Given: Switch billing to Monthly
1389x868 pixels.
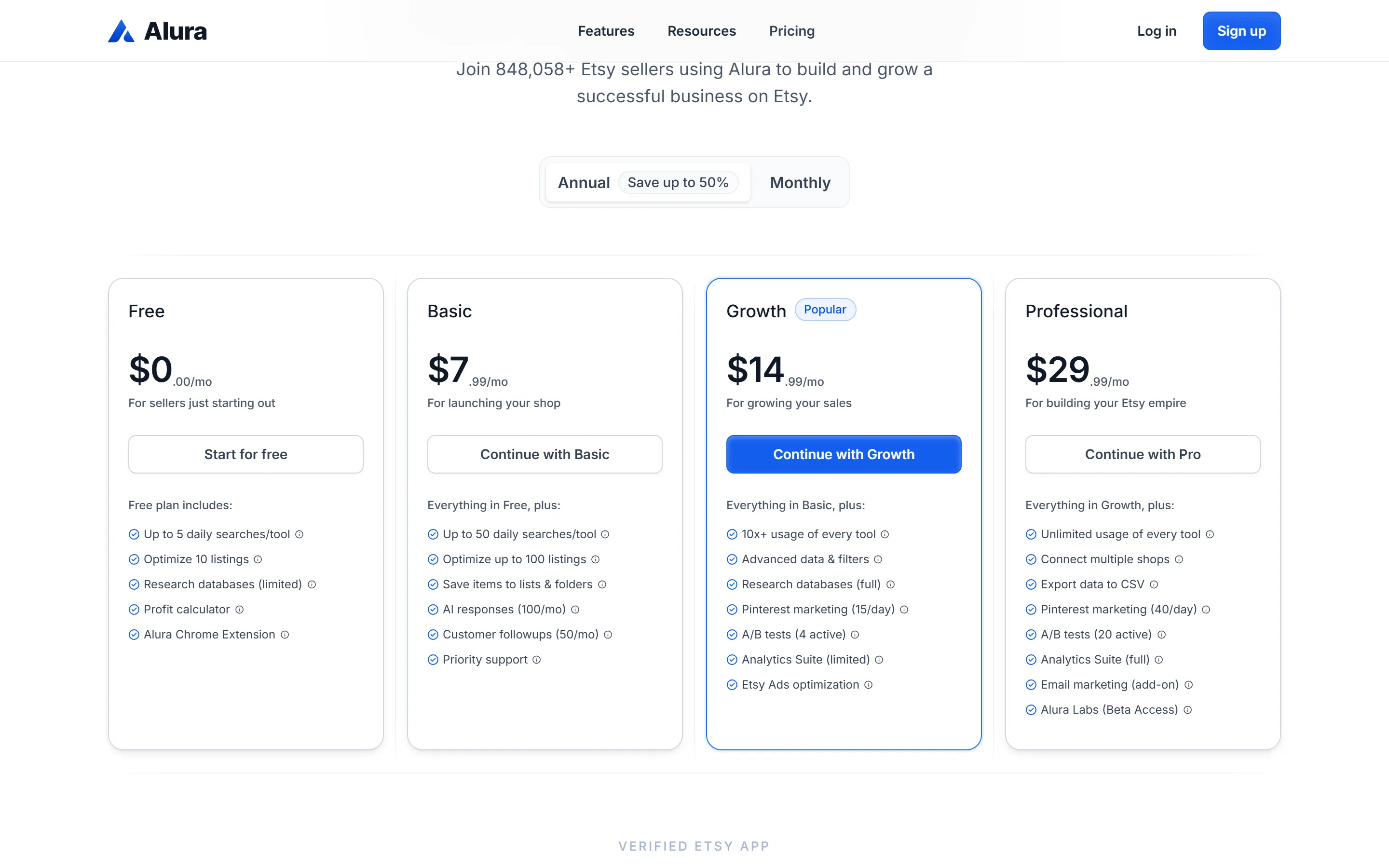Looking at the screenshot, I should (x=800, y=183).
